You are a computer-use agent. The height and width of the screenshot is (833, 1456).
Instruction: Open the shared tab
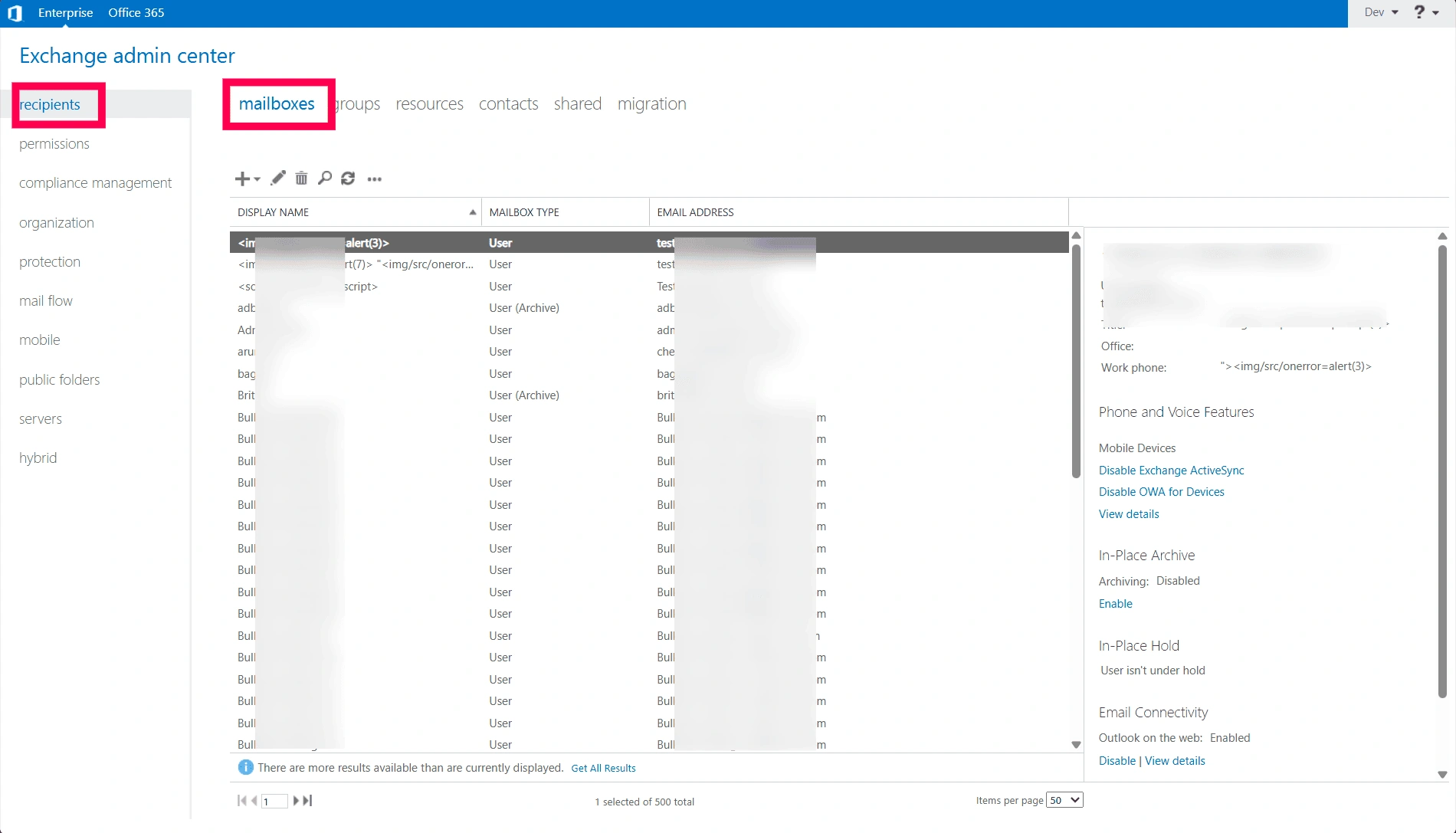[x=578, y=104]
